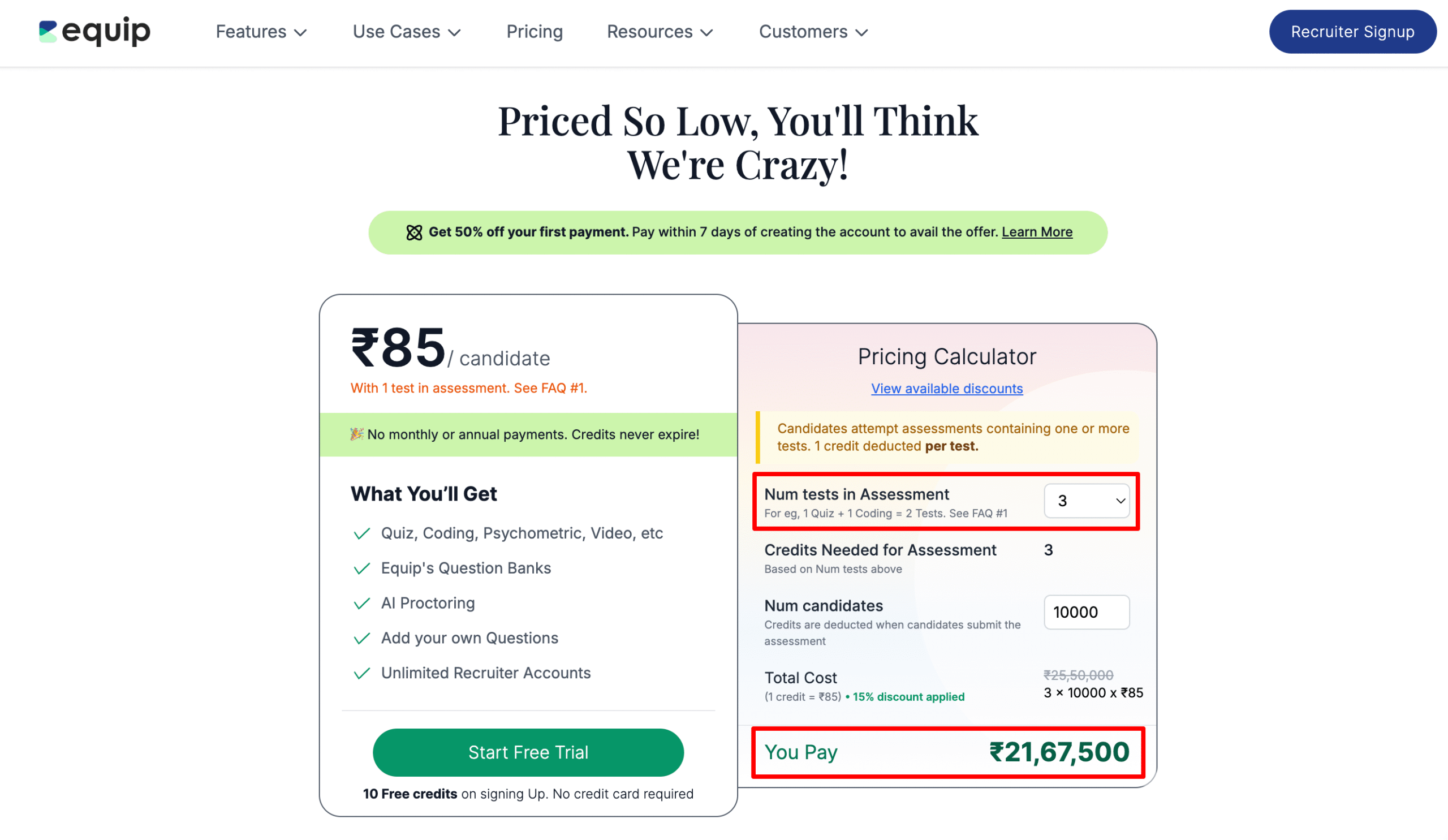Click the party popper icon near credits notice
1448x840 pixels.
coord(356,434)
